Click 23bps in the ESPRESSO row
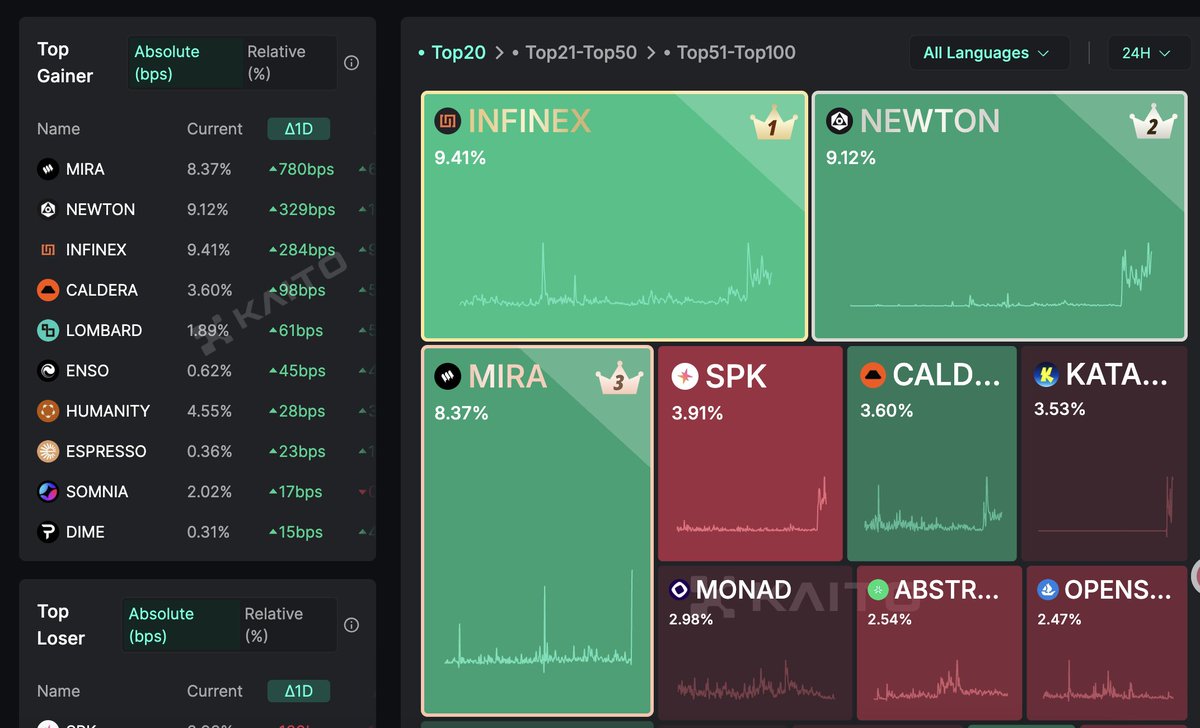The width and height of the screenshot is (1200, 728). [297, 451]
